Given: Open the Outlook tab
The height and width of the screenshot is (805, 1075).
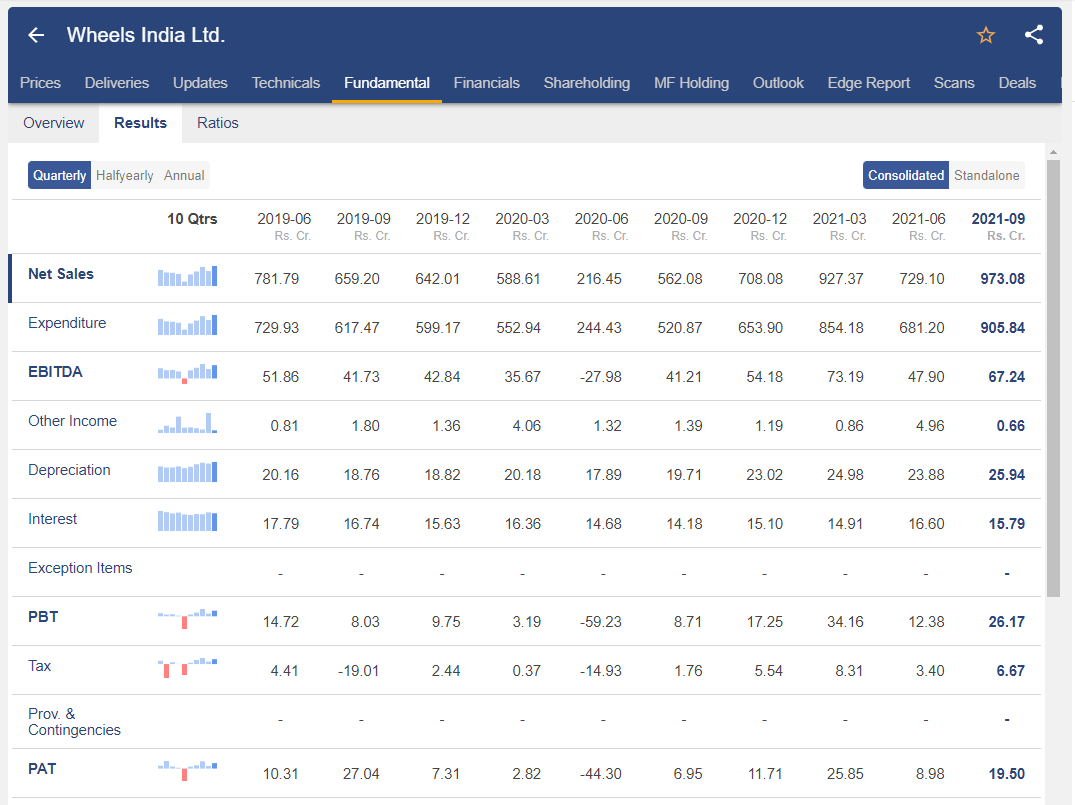Looking at the screenshot, I should [778, 83].
